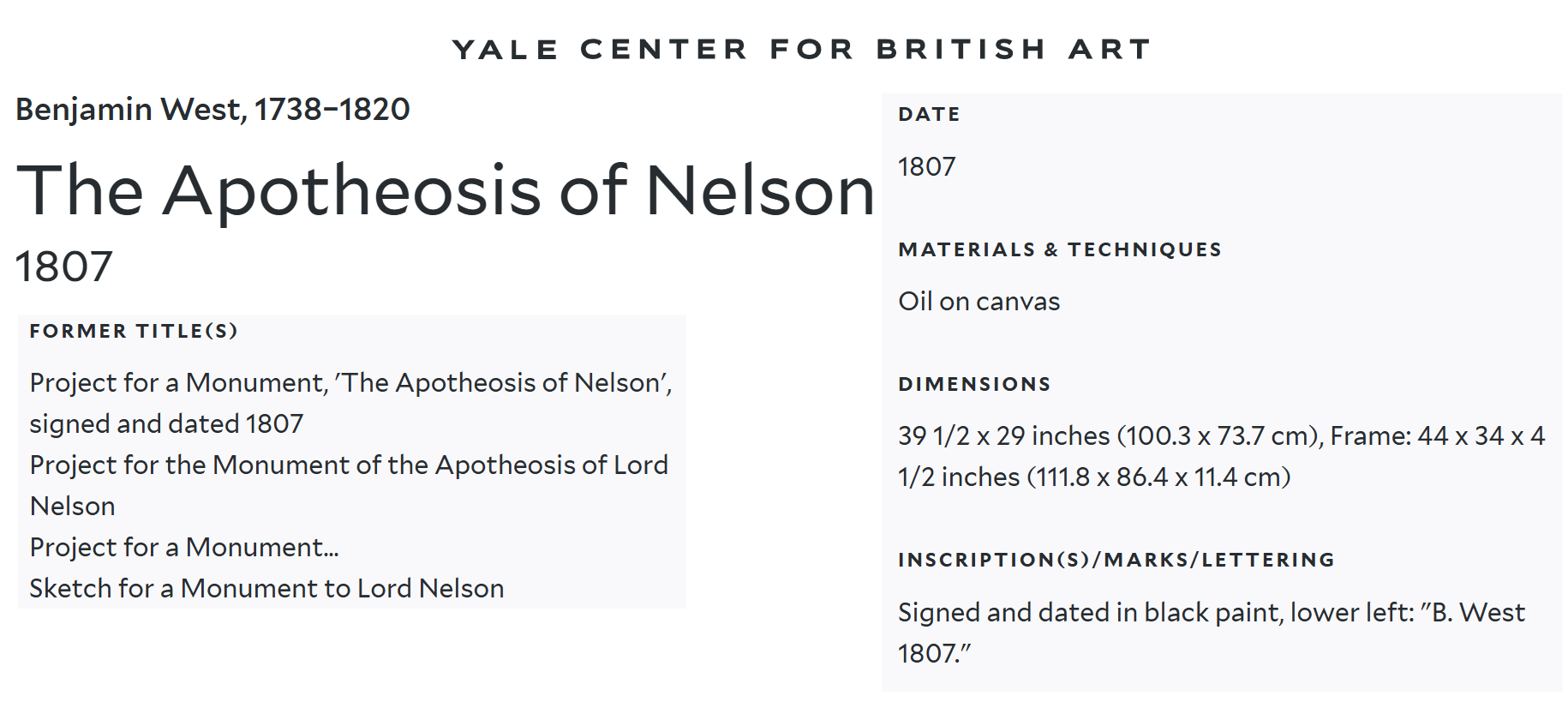Screen dimensions: 1568x708
Task: Select The Apotheosis of Nelson title
Action: 446,190
